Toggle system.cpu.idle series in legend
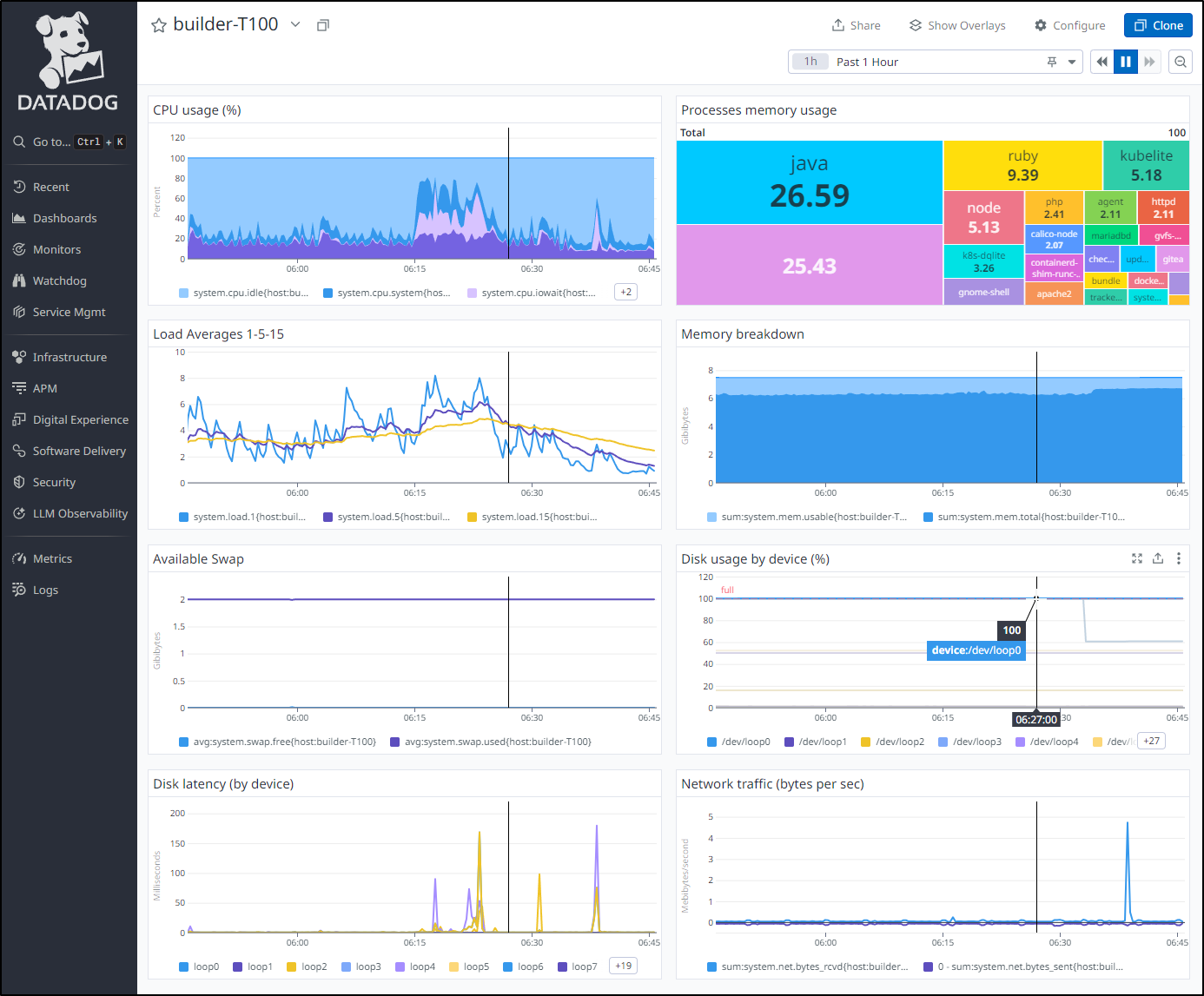 click(x=244, y=293)
